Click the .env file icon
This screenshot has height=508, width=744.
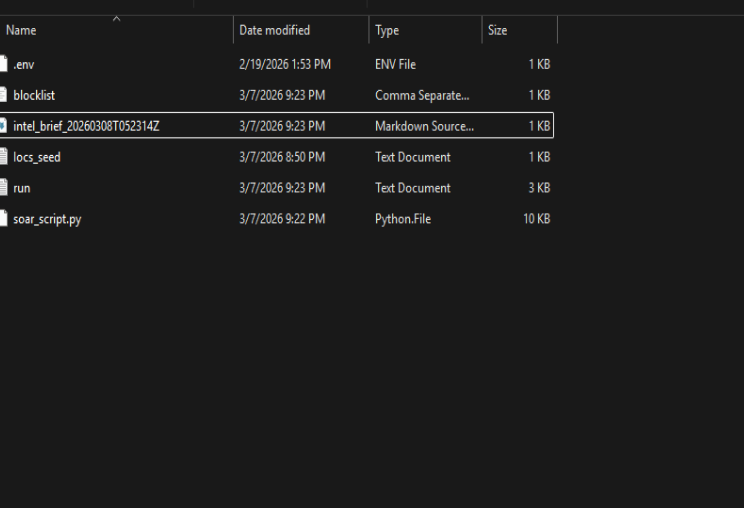coord(4,64)
